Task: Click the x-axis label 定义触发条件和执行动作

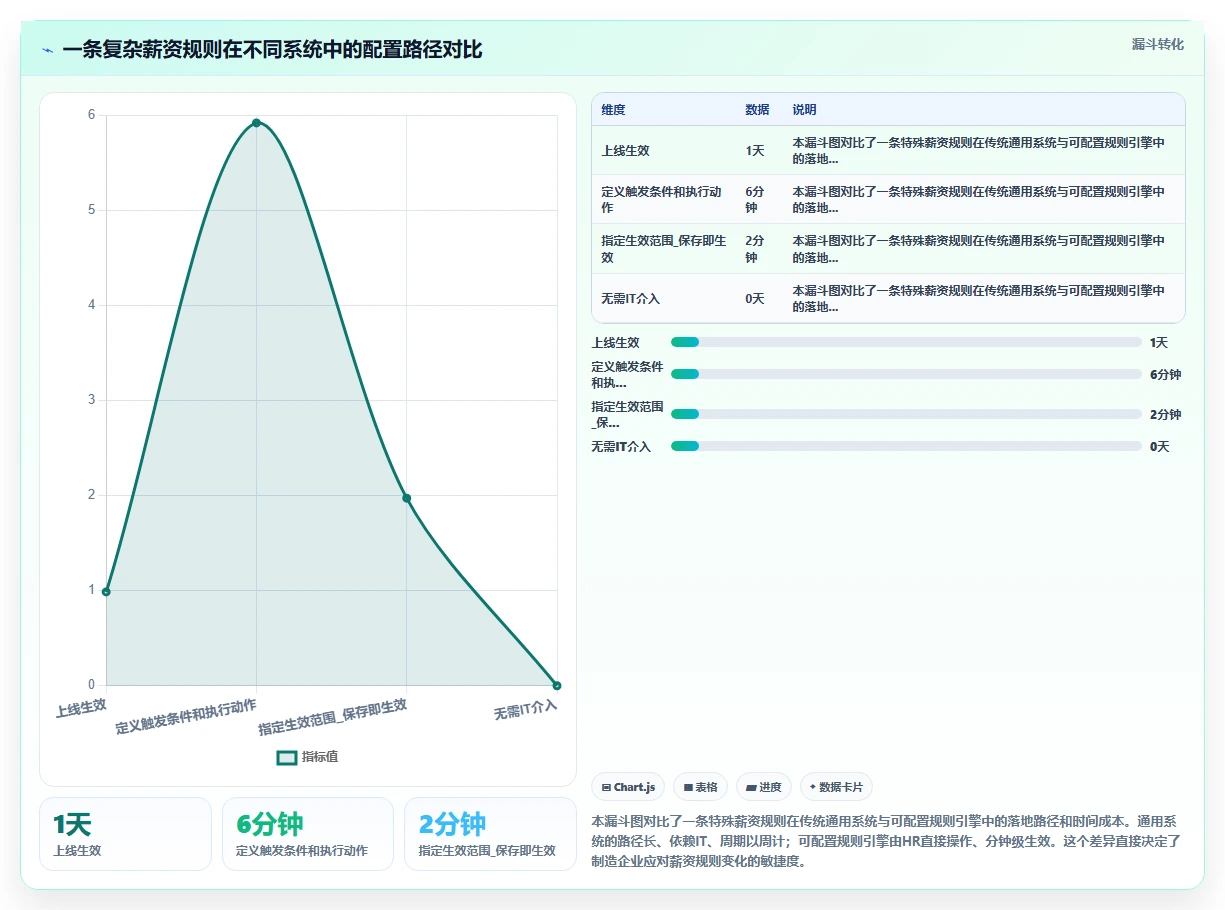Action: [186, 716]
